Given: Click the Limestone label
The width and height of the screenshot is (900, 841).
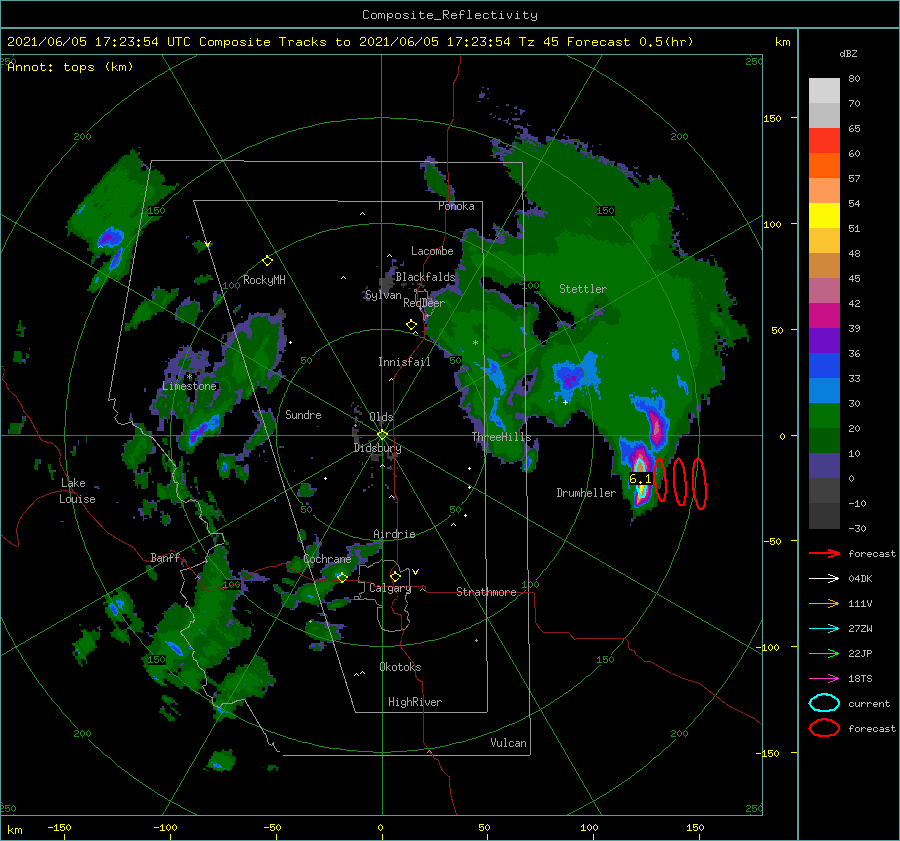Looking at the screenshot, I should (x=189, y=386).
